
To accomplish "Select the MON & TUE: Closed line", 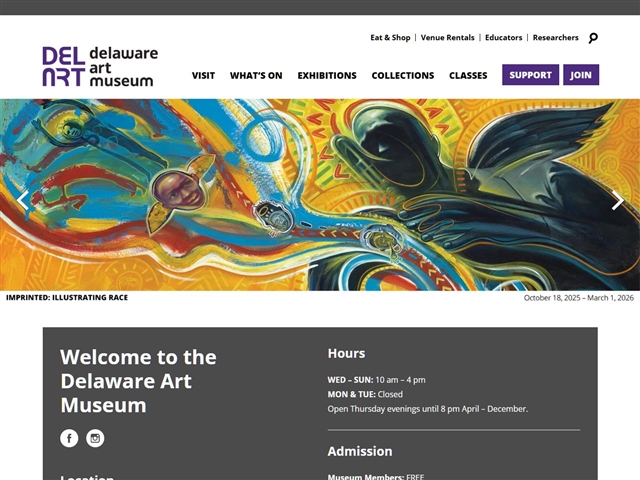I will pos(365,394).
